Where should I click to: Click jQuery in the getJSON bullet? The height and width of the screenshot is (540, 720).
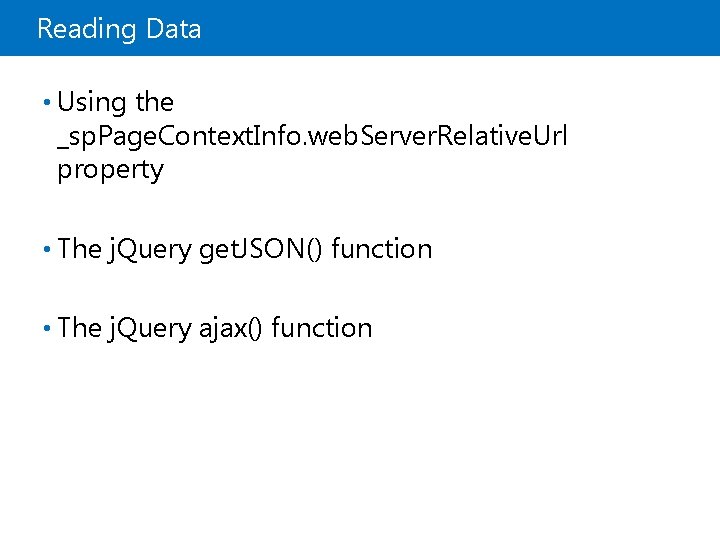click(x=150, y=249)
